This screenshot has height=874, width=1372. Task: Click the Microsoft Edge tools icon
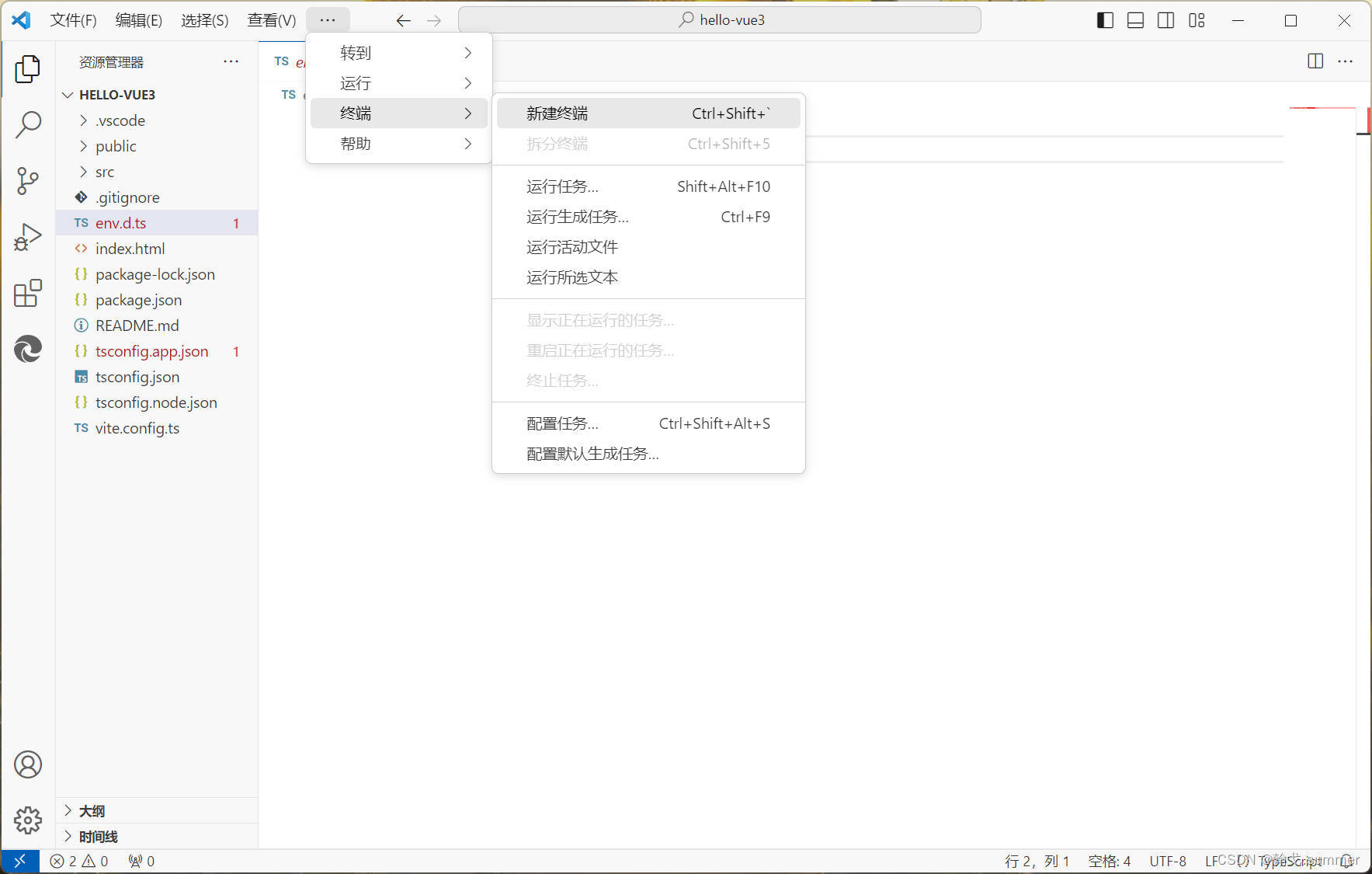(28, 349)
